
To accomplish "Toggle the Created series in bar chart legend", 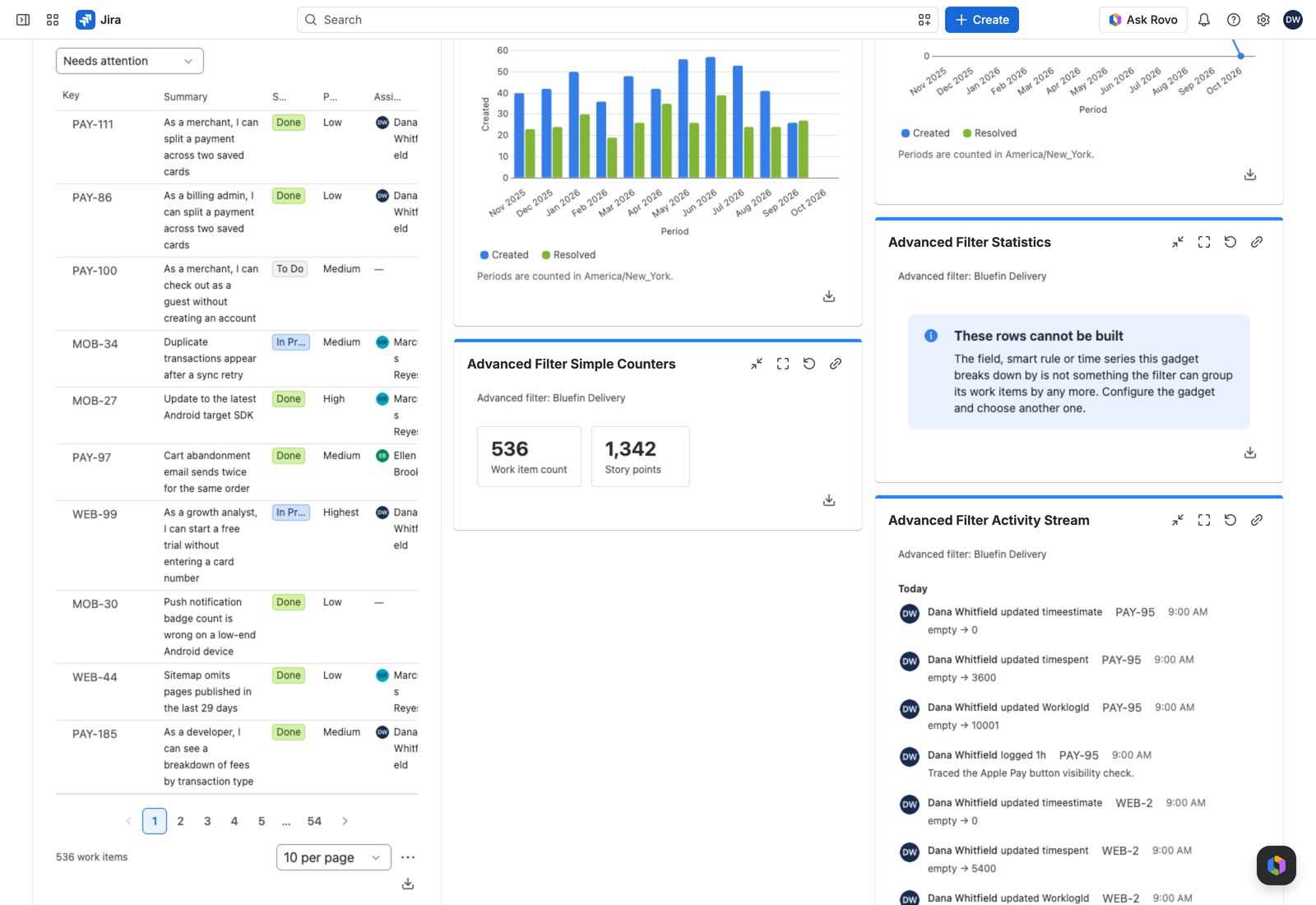I will pos(504,255).
